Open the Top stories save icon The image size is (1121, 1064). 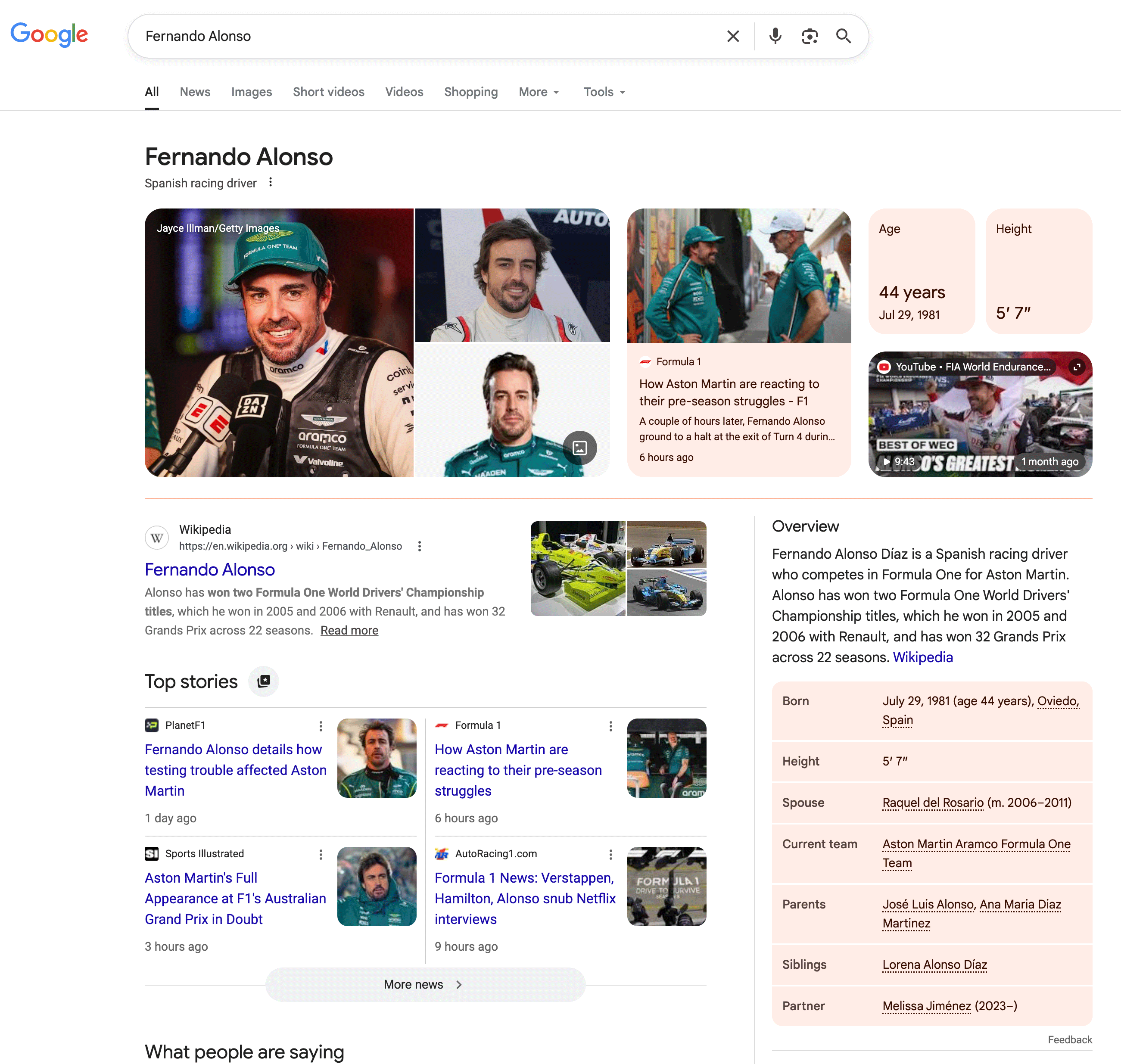point(264,681)
